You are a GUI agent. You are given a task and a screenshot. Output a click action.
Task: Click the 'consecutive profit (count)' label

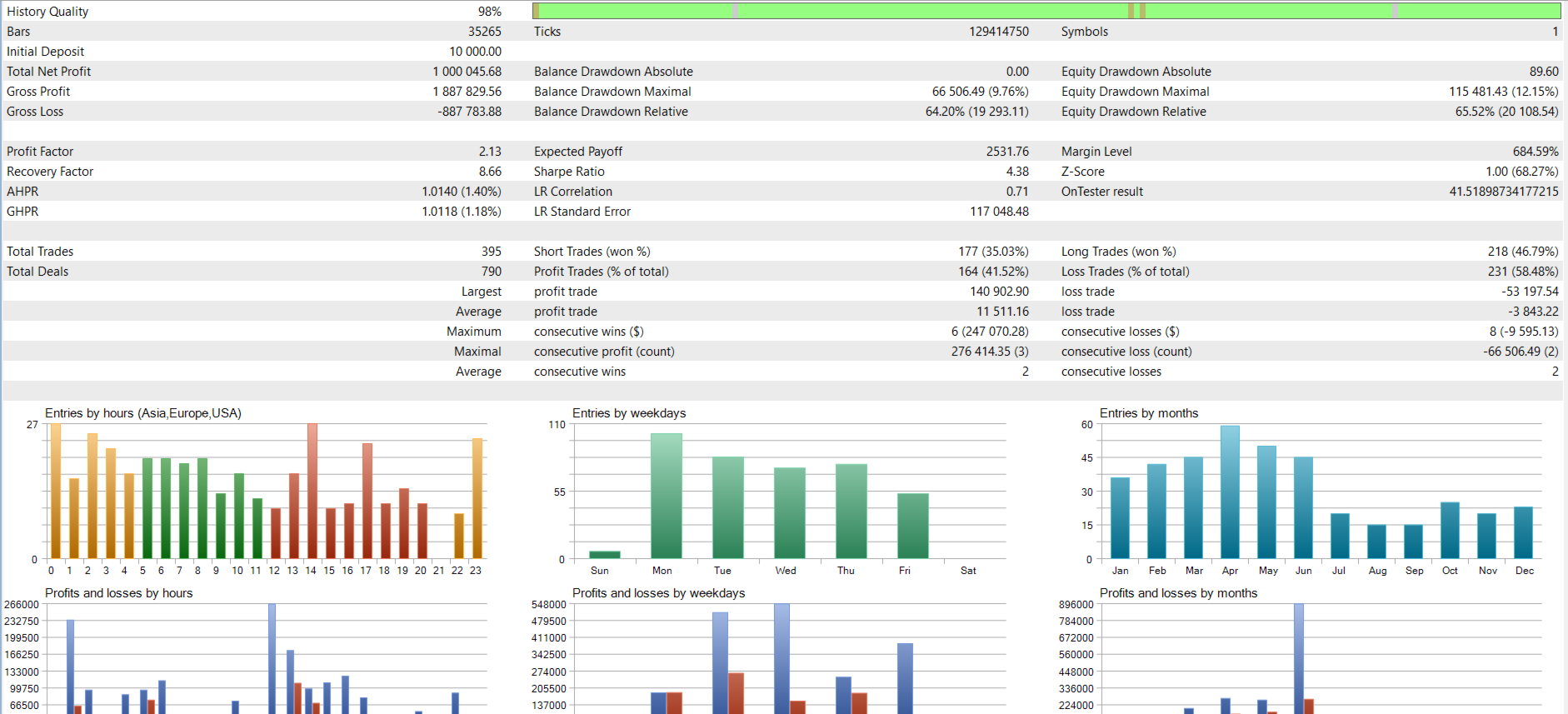tap(604, 352)
